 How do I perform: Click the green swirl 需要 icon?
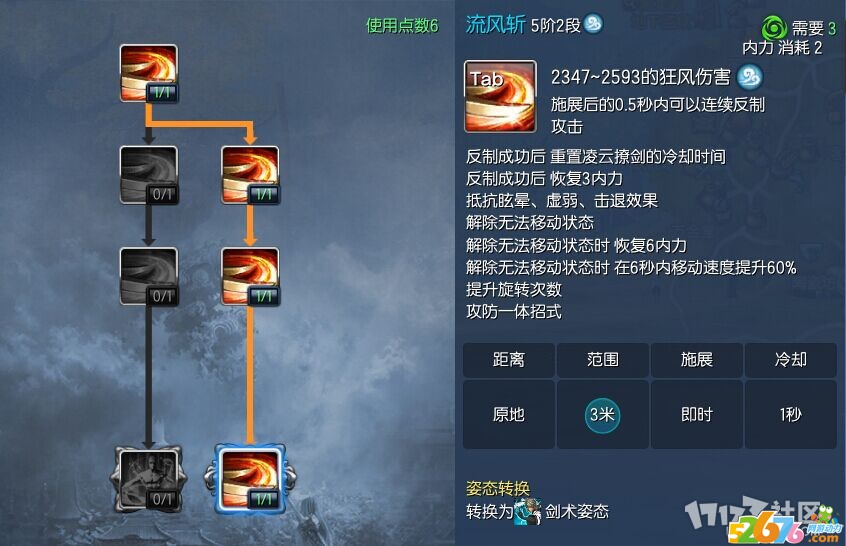pos(775,27)
